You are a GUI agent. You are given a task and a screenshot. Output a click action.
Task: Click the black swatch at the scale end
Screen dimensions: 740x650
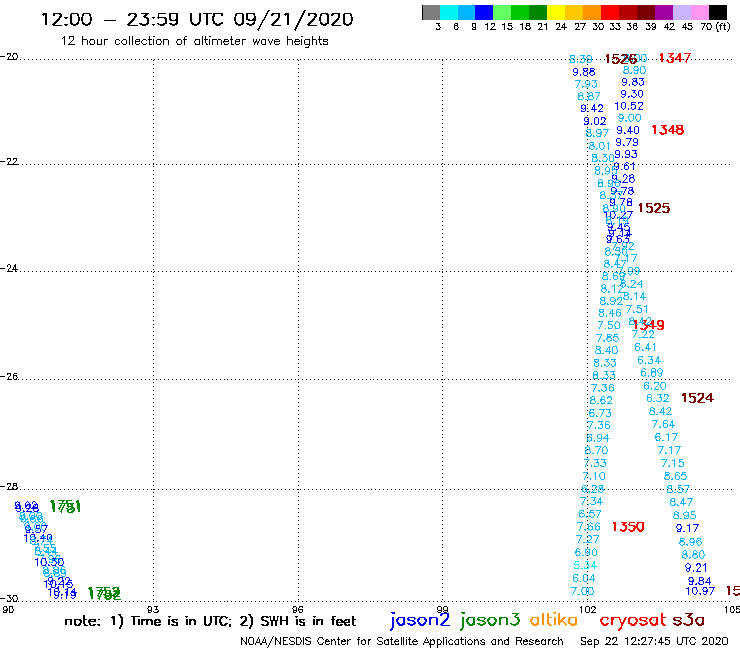718,12
